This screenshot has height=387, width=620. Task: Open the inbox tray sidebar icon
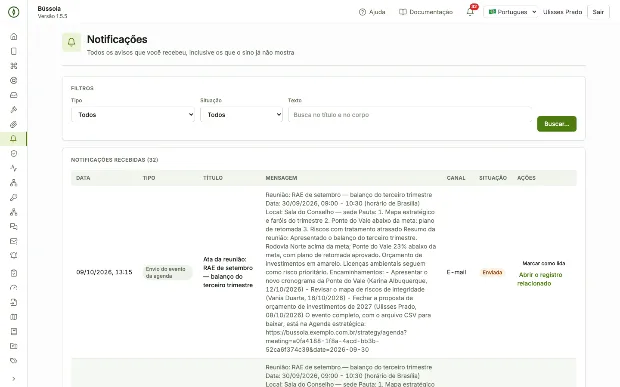(13, 95)
